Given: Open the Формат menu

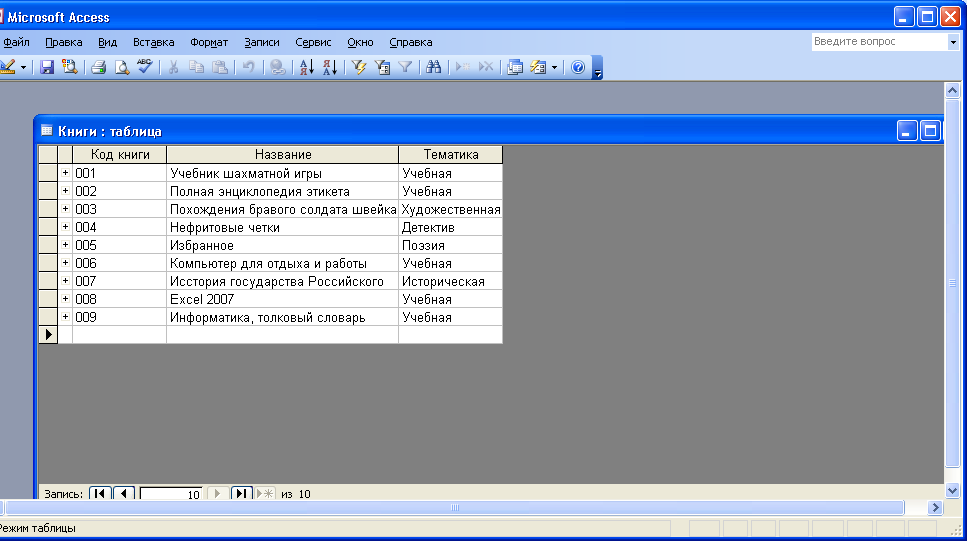Looking at the screenshot, I should (x=209, y=42).
